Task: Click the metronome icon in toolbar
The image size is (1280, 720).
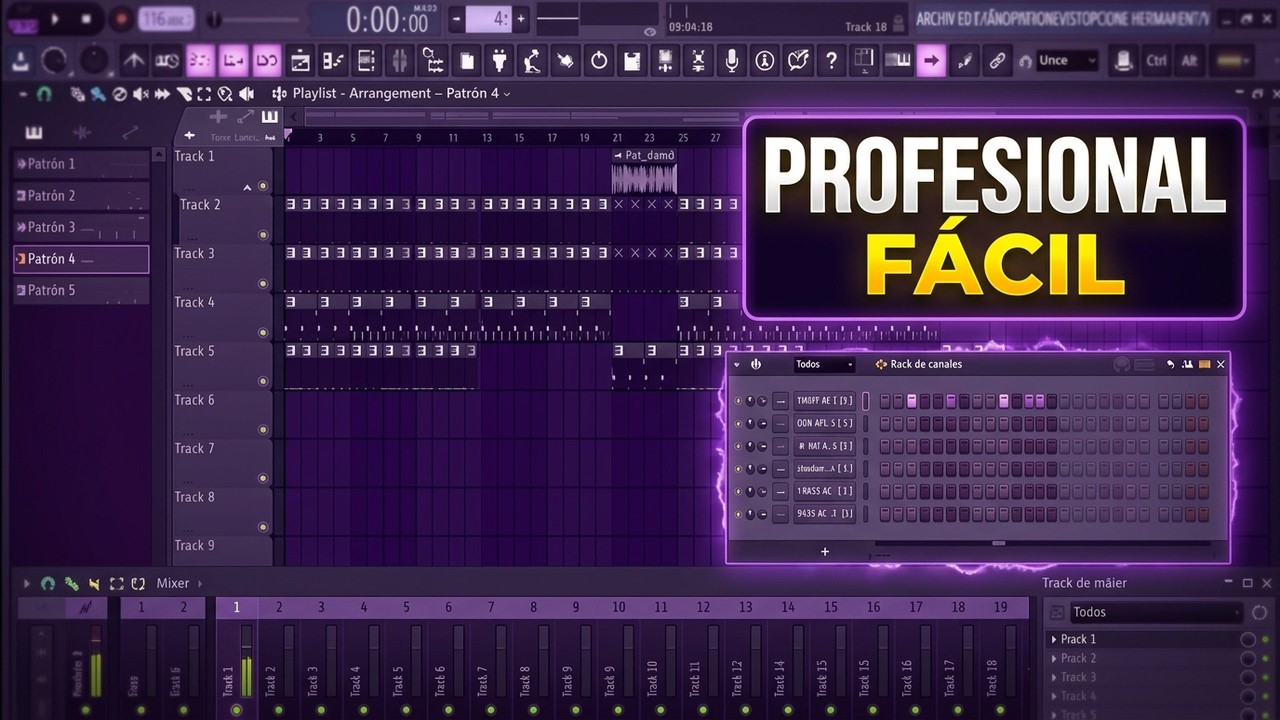Action: (x=134, y=61)
